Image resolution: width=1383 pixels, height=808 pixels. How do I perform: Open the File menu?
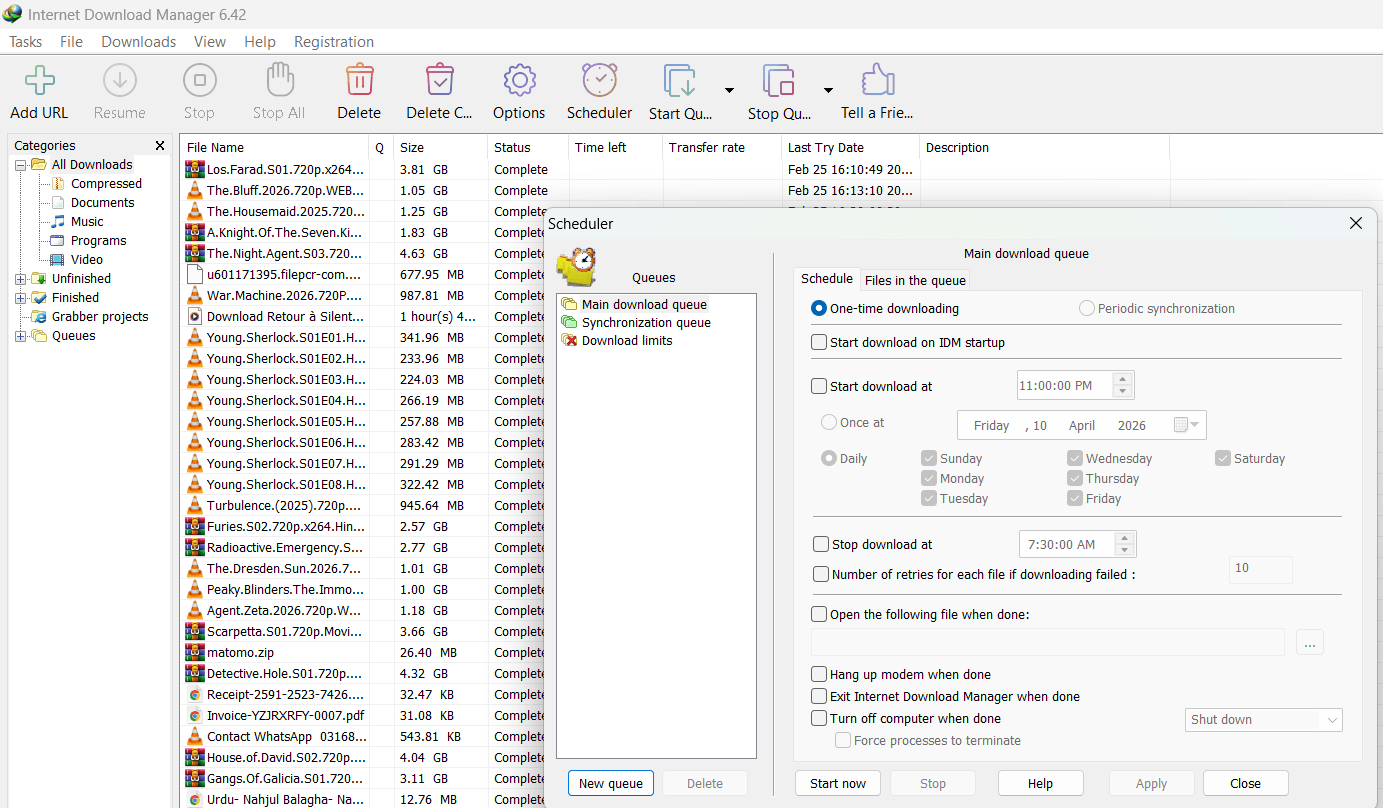click(x=71, y=42)
